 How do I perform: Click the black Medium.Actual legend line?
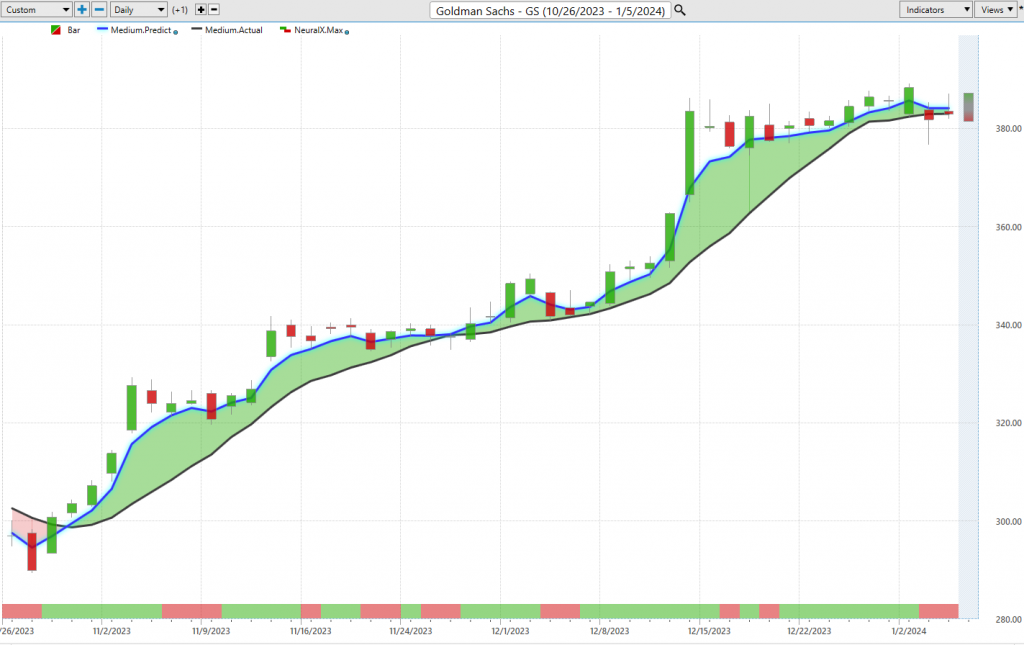197,29
